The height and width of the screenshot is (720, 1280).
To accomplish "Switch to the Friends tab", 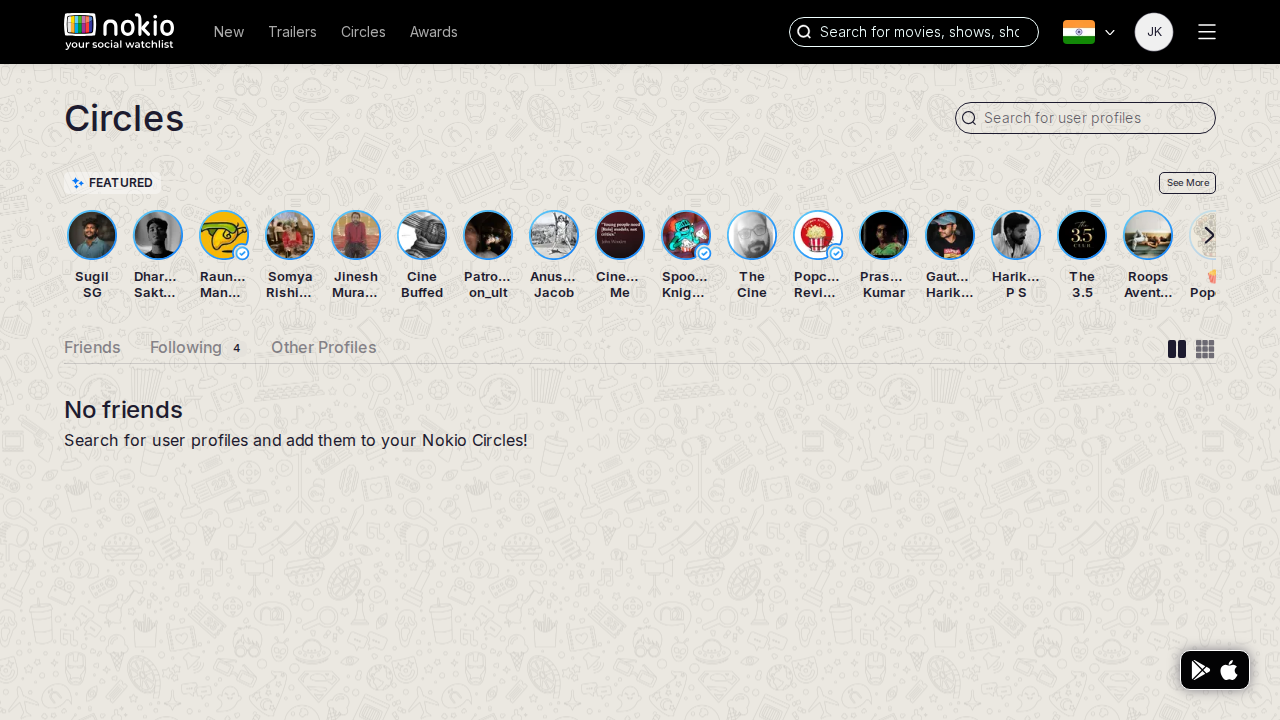I will click(92, 347).
